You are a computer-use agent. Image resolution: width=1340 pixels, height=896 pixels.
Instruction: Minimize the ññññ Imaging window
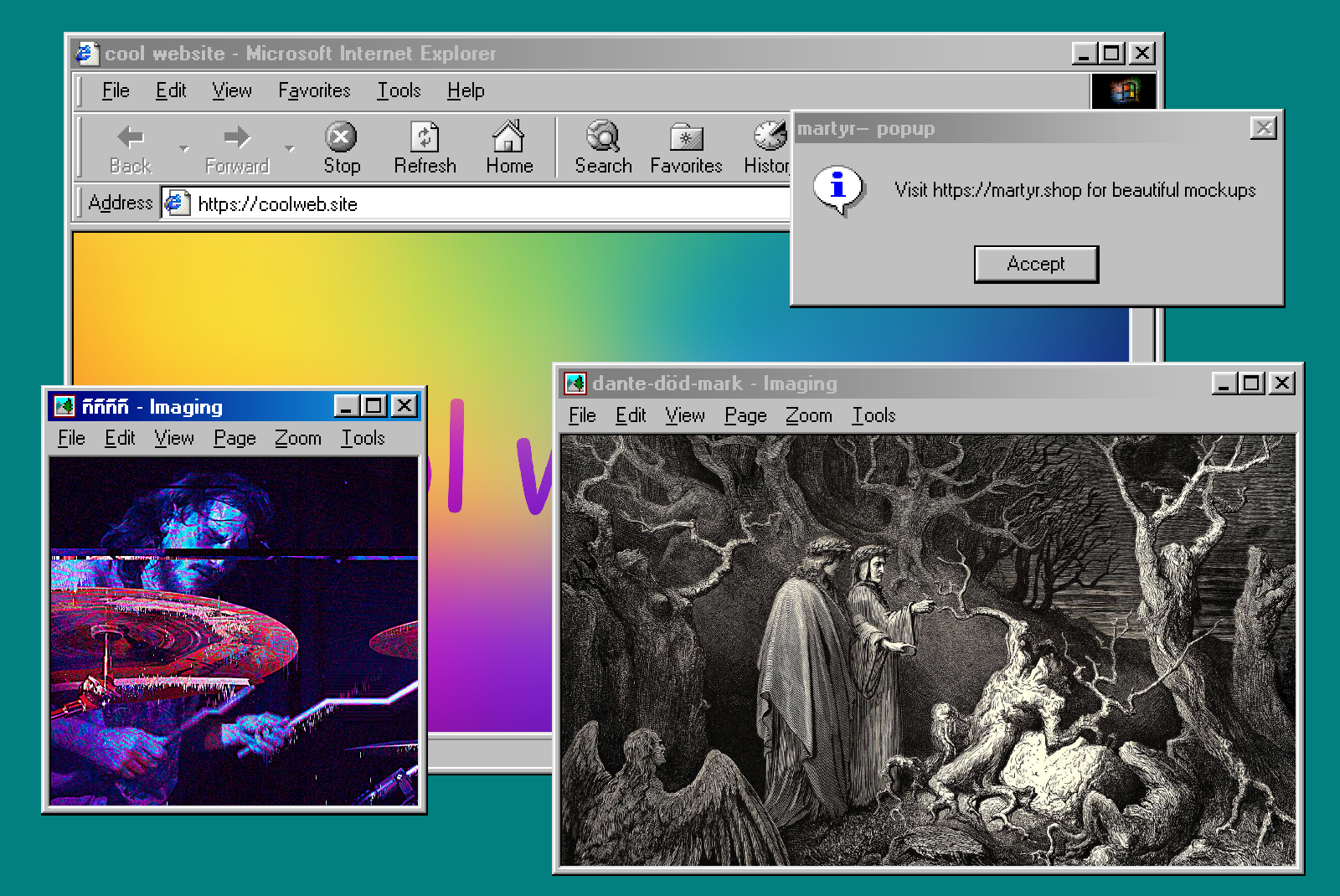point(347,406)
